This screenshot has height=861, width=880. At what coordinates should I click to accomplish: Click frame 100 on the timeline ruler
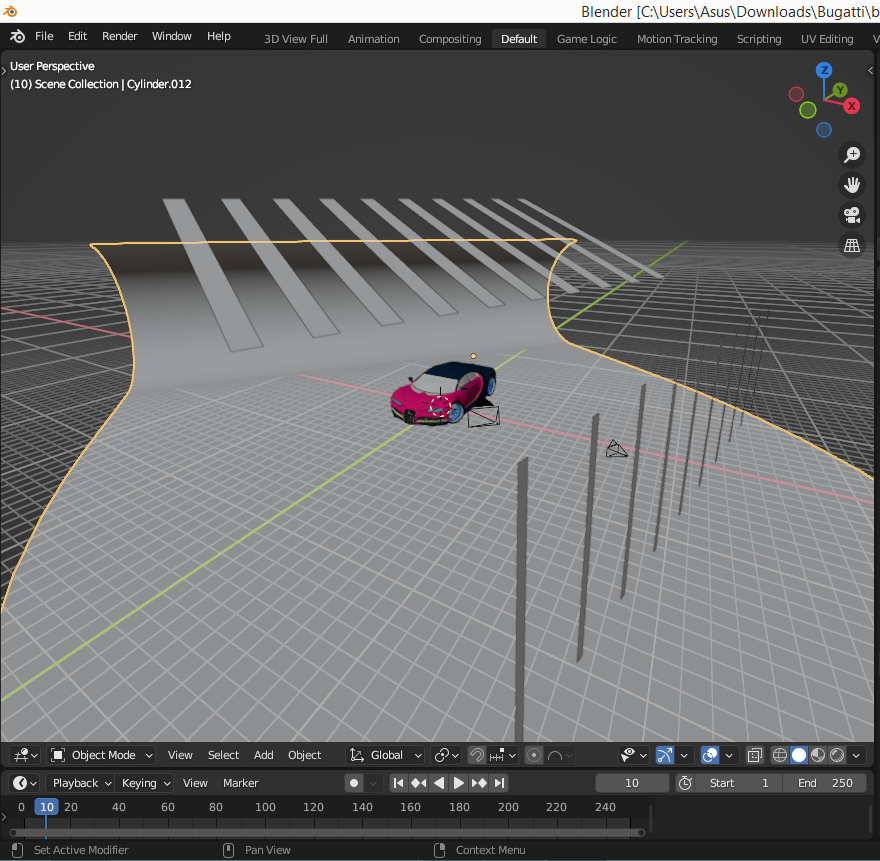point(265,807)
